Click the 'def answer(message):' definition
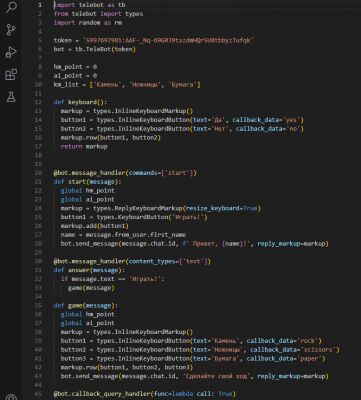The width and height of the screenshot is (361, 400). tap(89, 270)
